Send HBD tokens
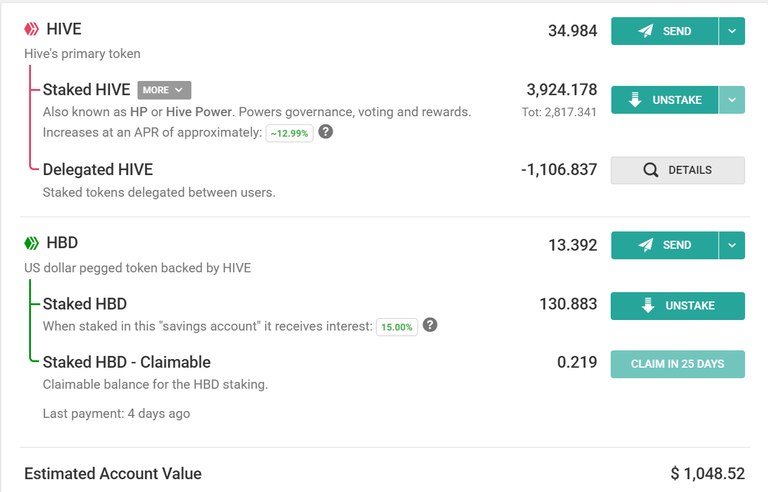The height and width of the screenshot is (492, 768). [665, 245]
